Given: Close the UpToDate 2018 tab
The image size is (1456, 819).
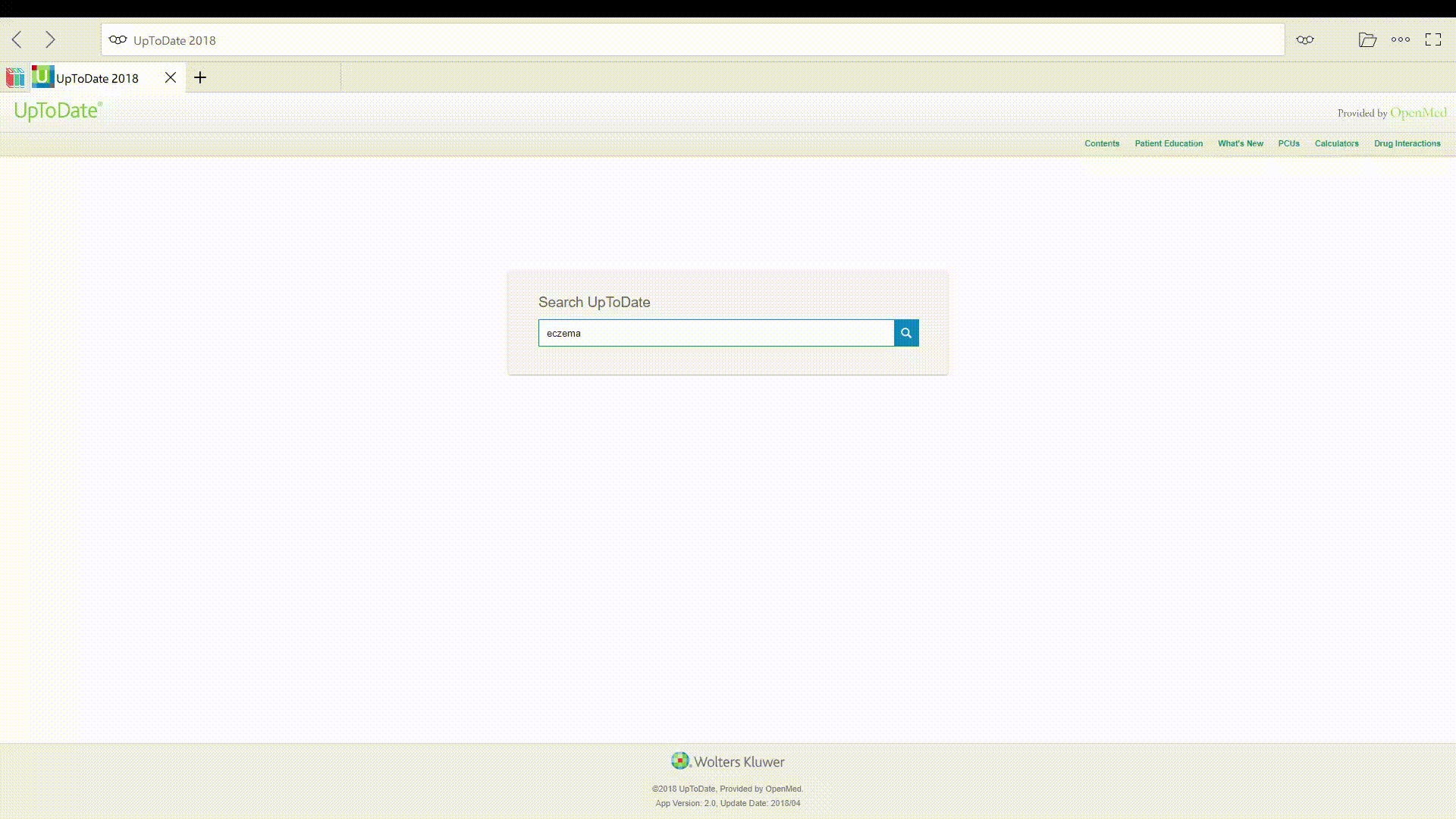Looking at the screenshot, I should coord(170,77).
